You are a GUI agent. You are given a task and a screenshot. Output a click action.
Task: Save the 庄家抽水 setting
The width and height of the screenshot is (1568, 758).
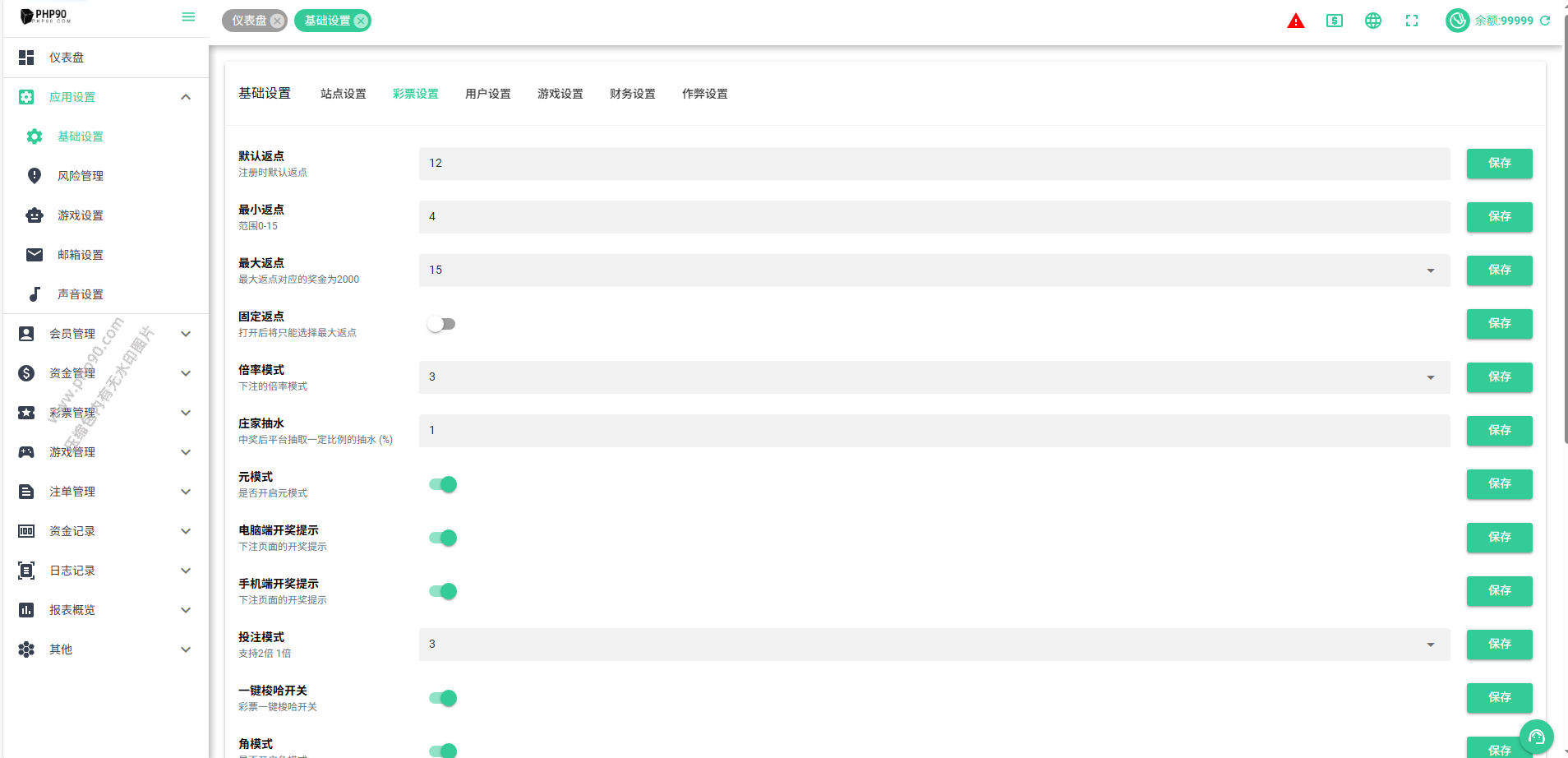(x=1499, y=431)
